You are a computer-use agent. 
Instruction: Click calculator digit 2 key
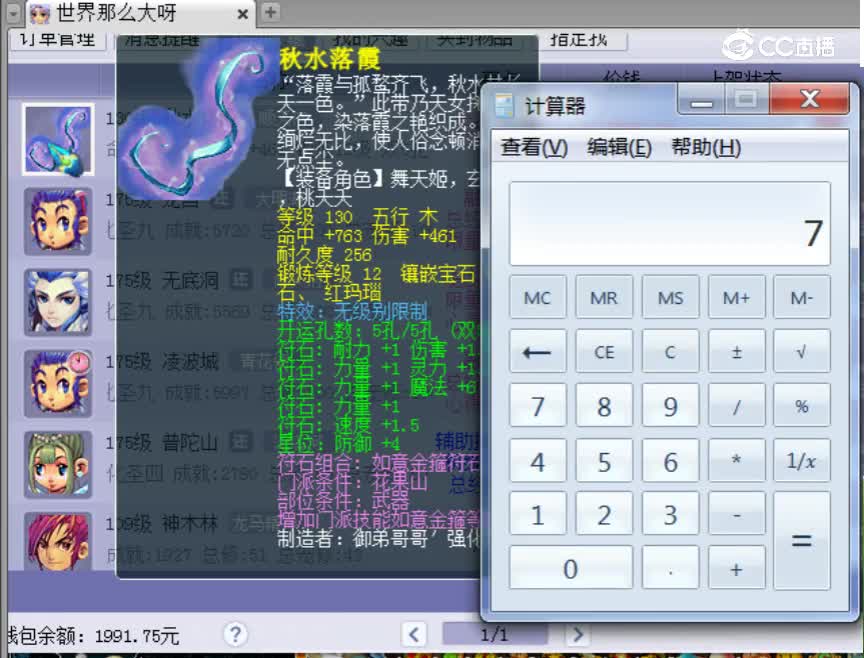tap(604, 514)
